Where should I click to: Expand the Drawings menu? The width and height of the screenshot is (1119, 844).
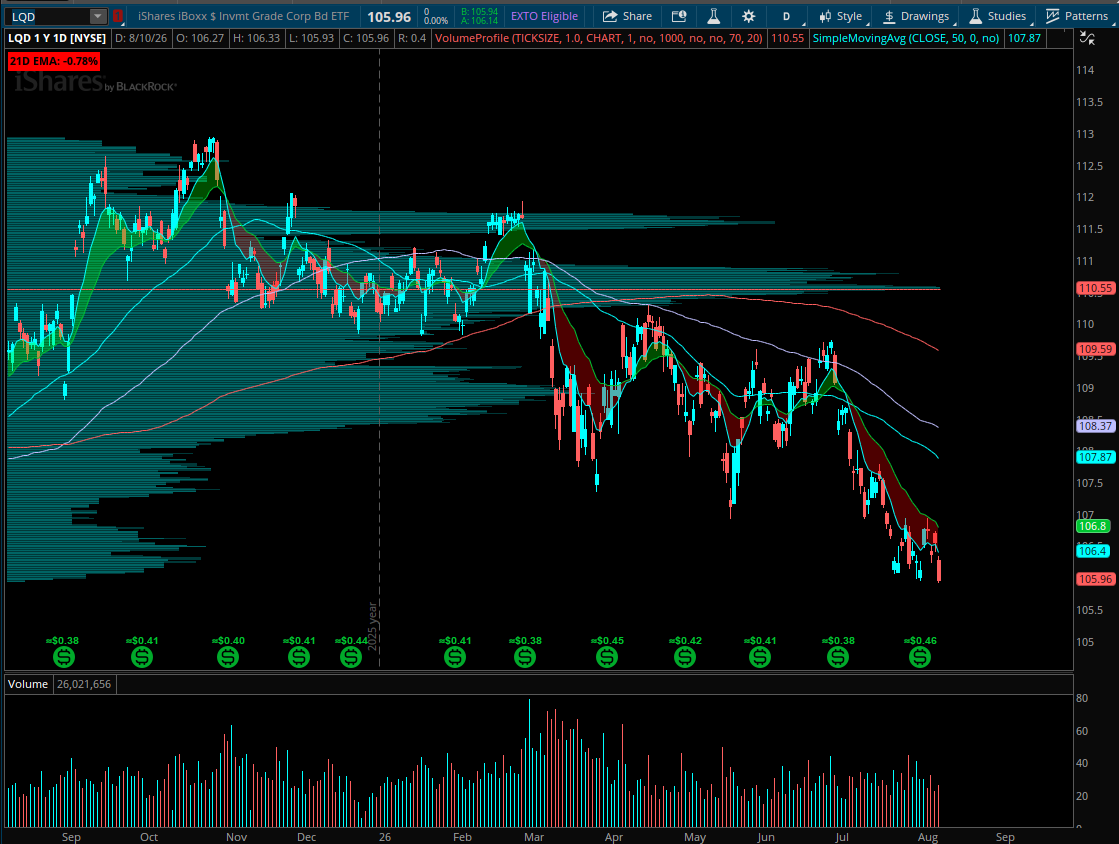(x=917, y=16)
